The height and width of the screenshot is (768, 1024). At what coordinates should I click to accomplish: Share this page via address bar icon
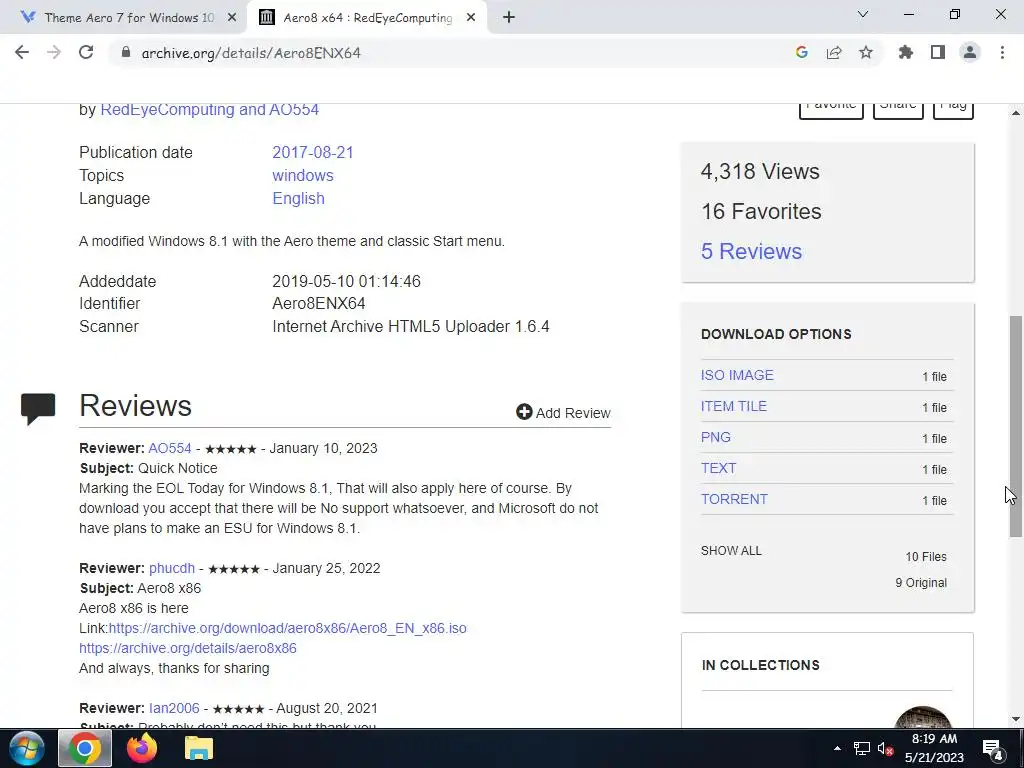coord(834,52)
